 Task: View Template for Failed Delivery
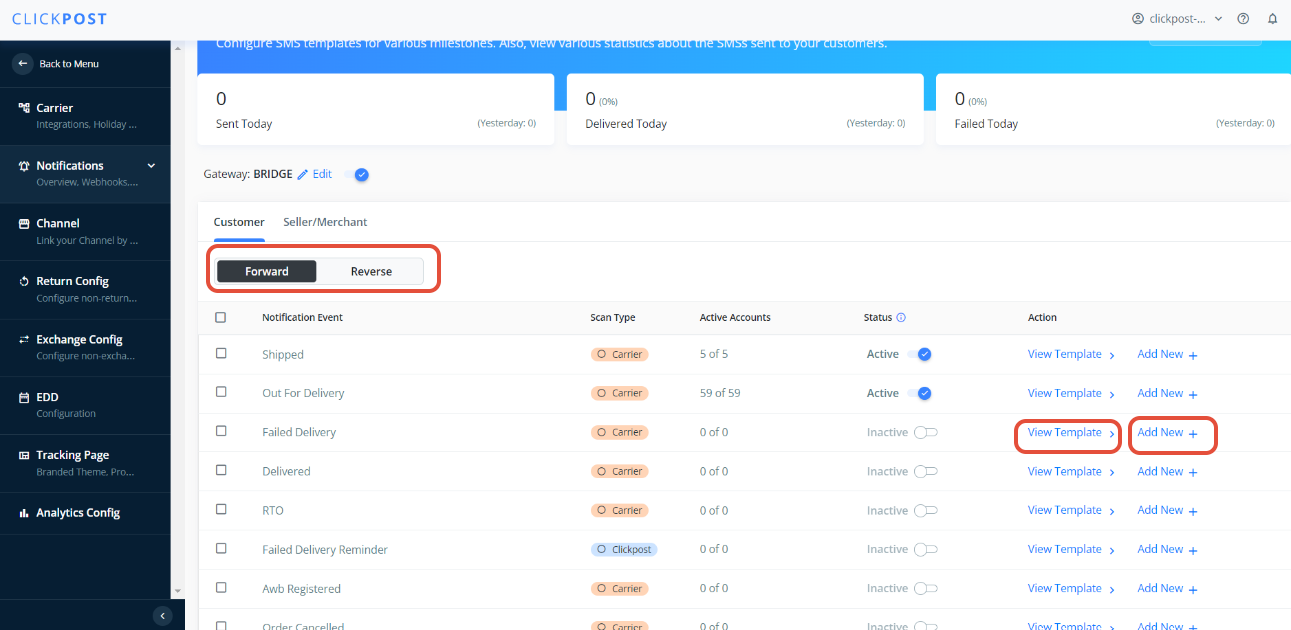pos(1071,432)
